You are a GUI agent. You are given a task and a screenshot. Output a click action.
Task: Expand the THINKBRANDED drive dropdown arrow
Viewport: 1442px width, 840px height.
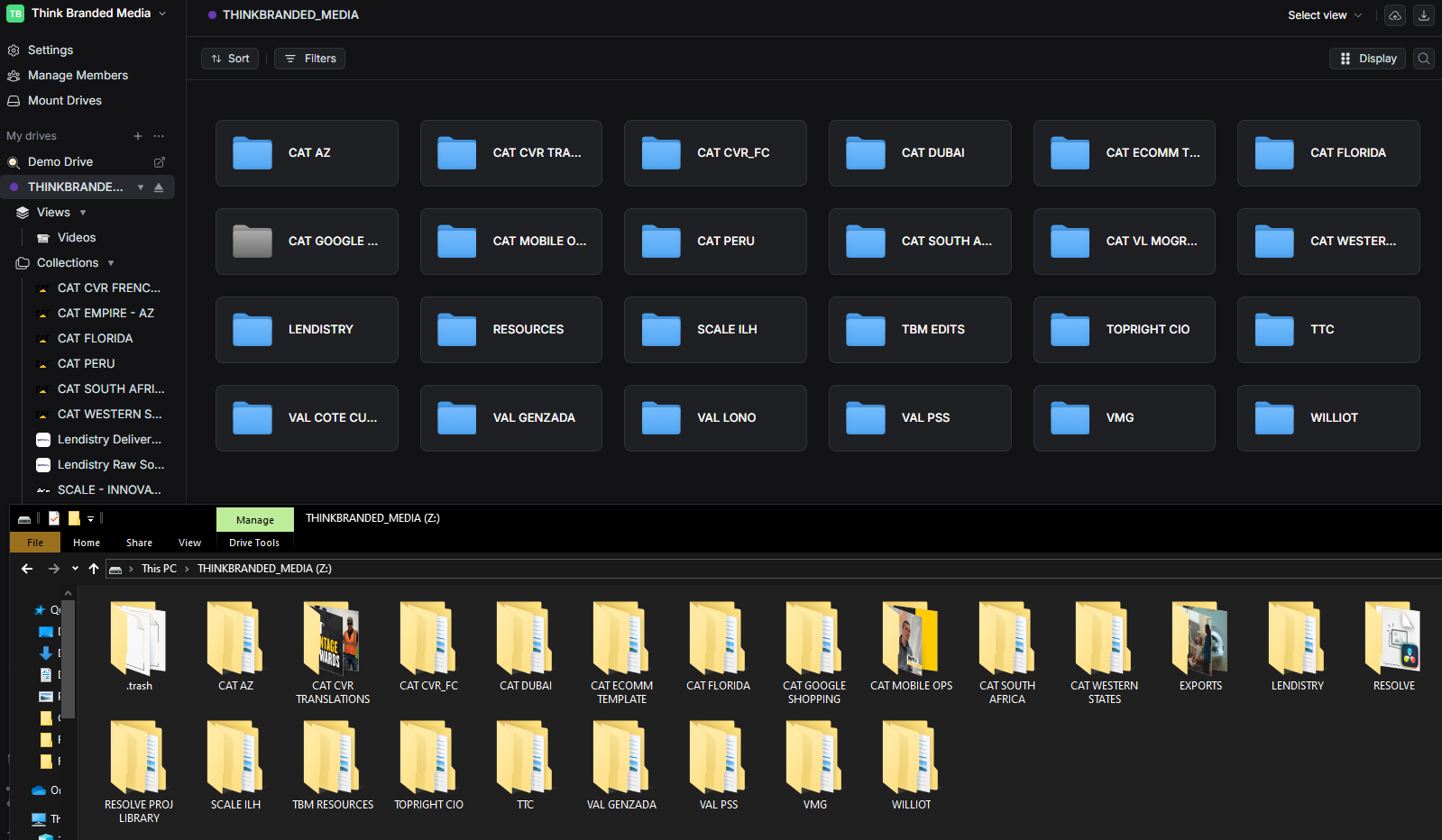click(141, 187)
